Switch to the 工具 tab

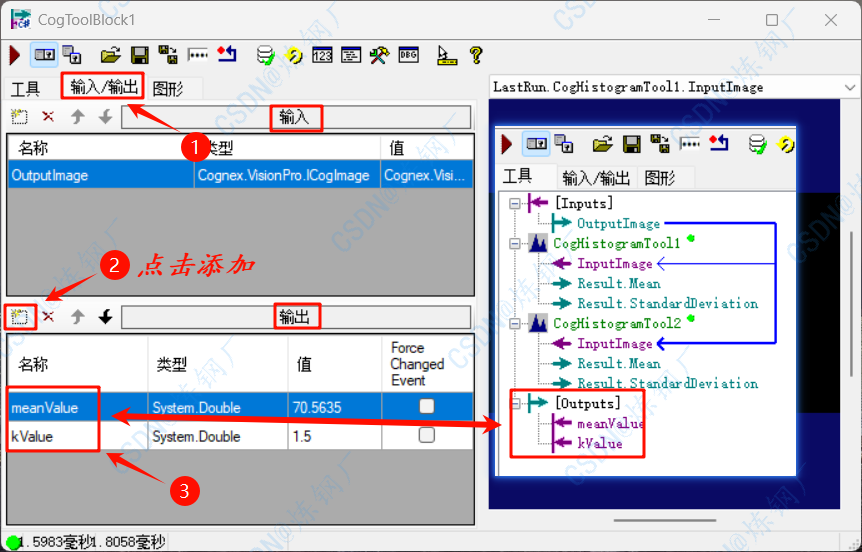pos(25,89)
